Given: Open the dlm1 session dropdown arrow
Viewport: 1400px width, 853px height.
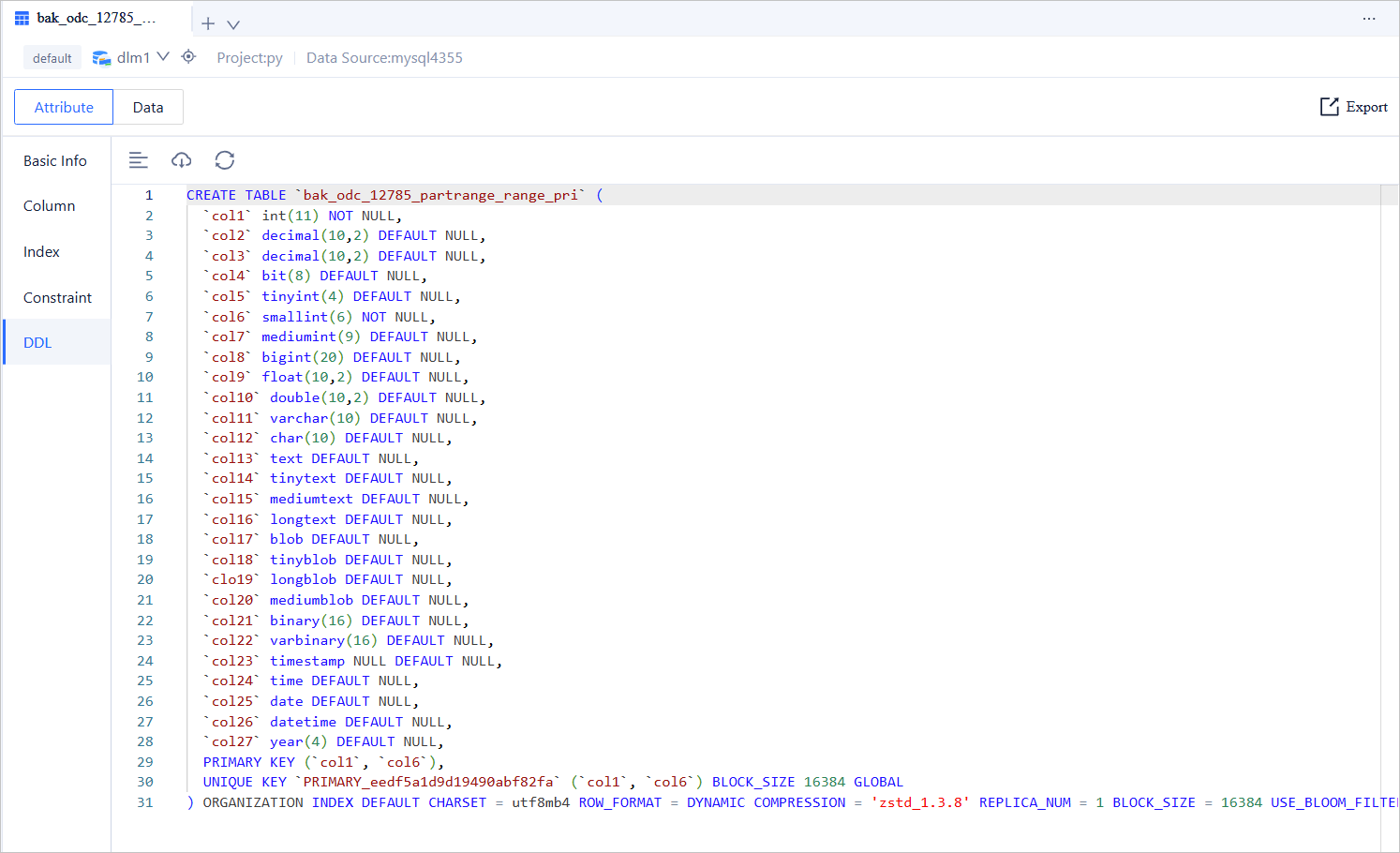Looking at the screenshot, I should coord(163,57).
